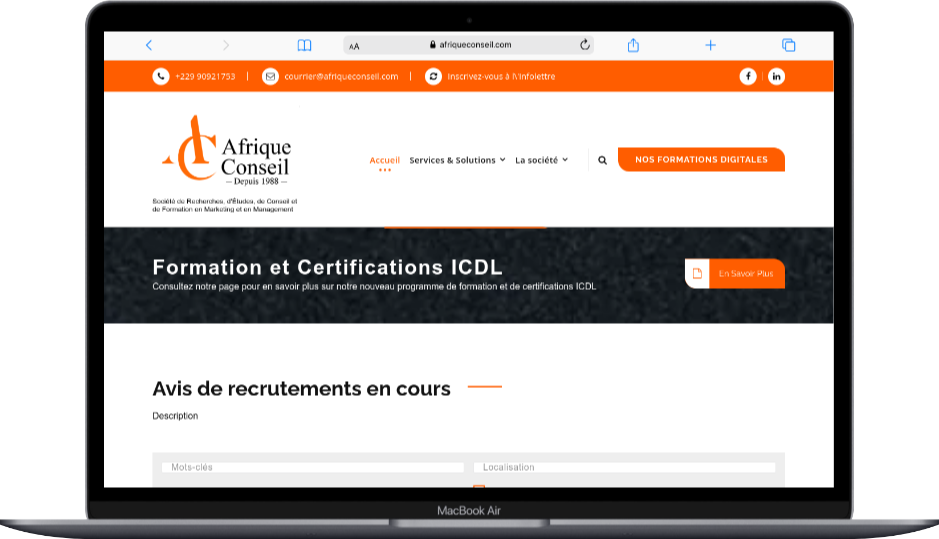Click the courrier@afriqueconseil.com email link
The height and width of the screenshot is (539, 939).
341,76
